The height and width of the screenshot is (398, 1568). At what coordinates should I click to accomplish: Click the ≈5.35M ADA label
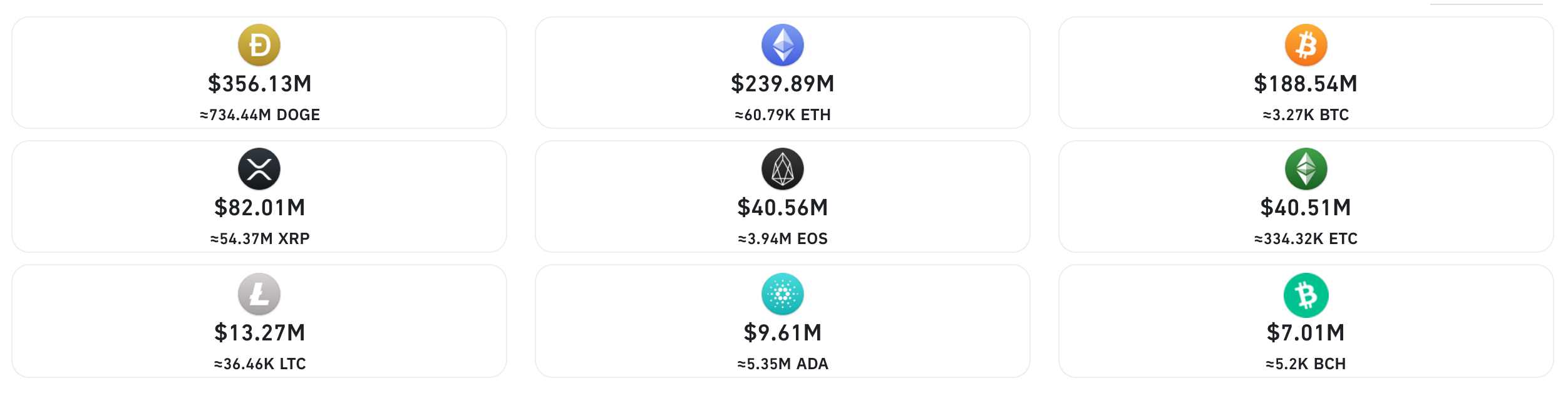click(x=783, y=364)
